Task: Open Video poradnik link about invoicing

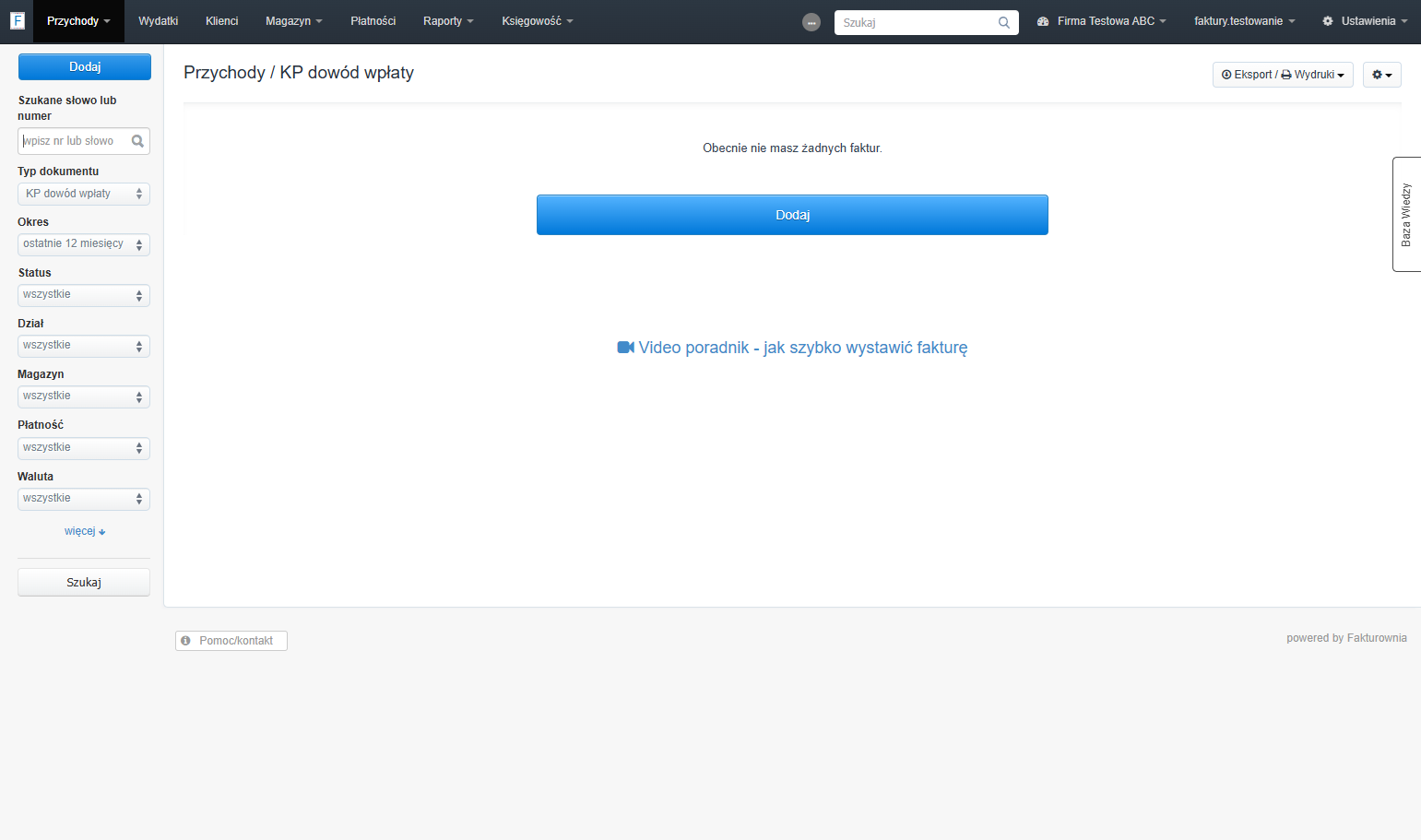Action: coord(792,348)
